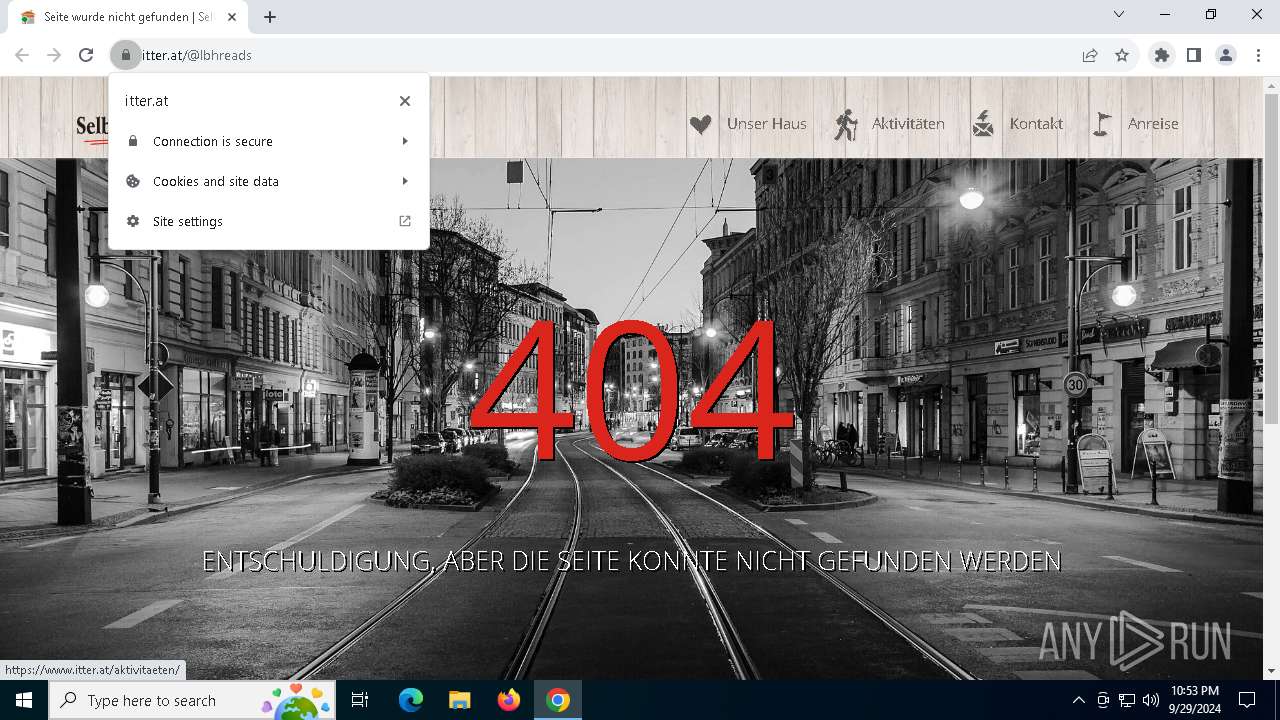Expand Cookies and site data submenu
This screenshot has height=720, width=1280.
269,181
